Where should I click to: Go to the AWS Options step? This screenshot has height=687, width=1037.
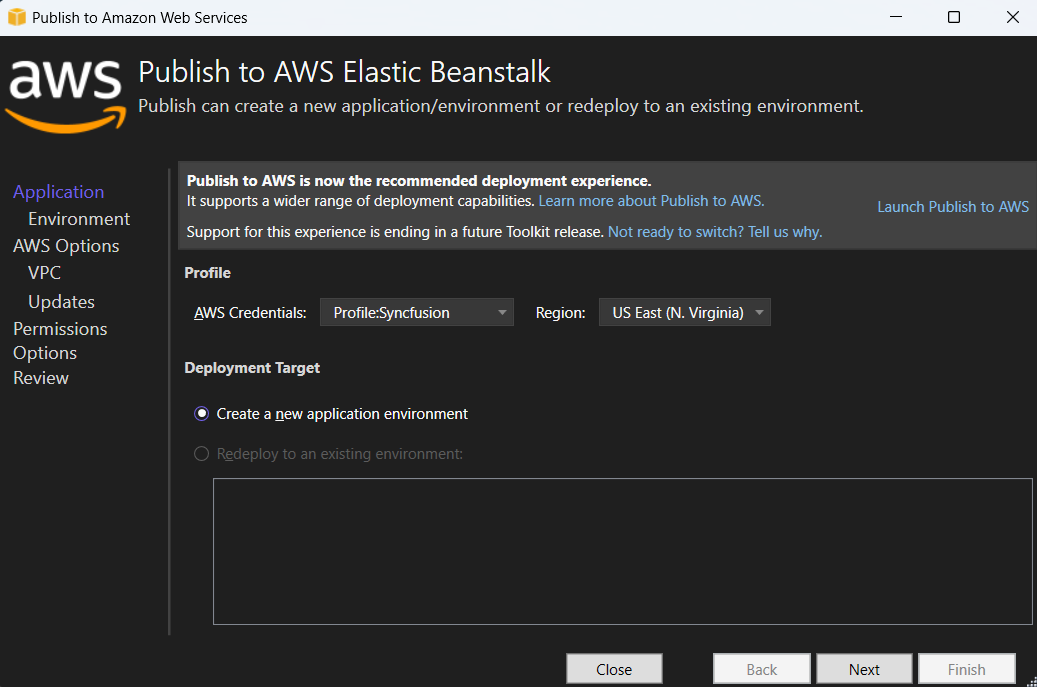click(66, 246)
